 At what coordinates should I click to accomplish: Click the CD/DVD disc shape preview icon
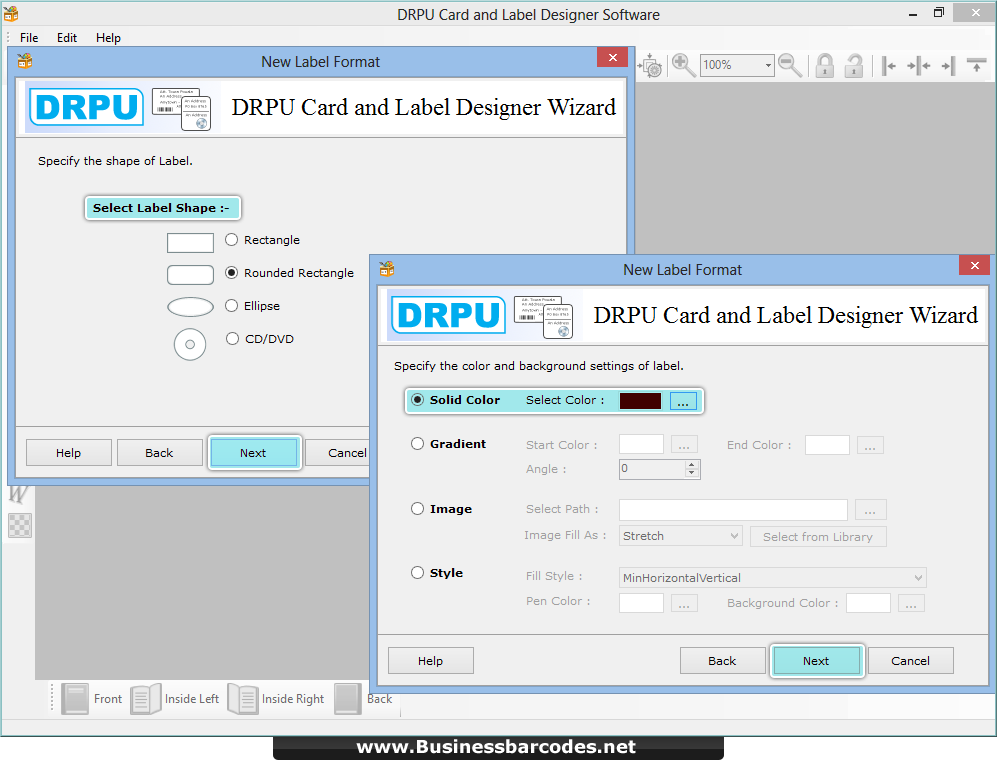(189, 345)
